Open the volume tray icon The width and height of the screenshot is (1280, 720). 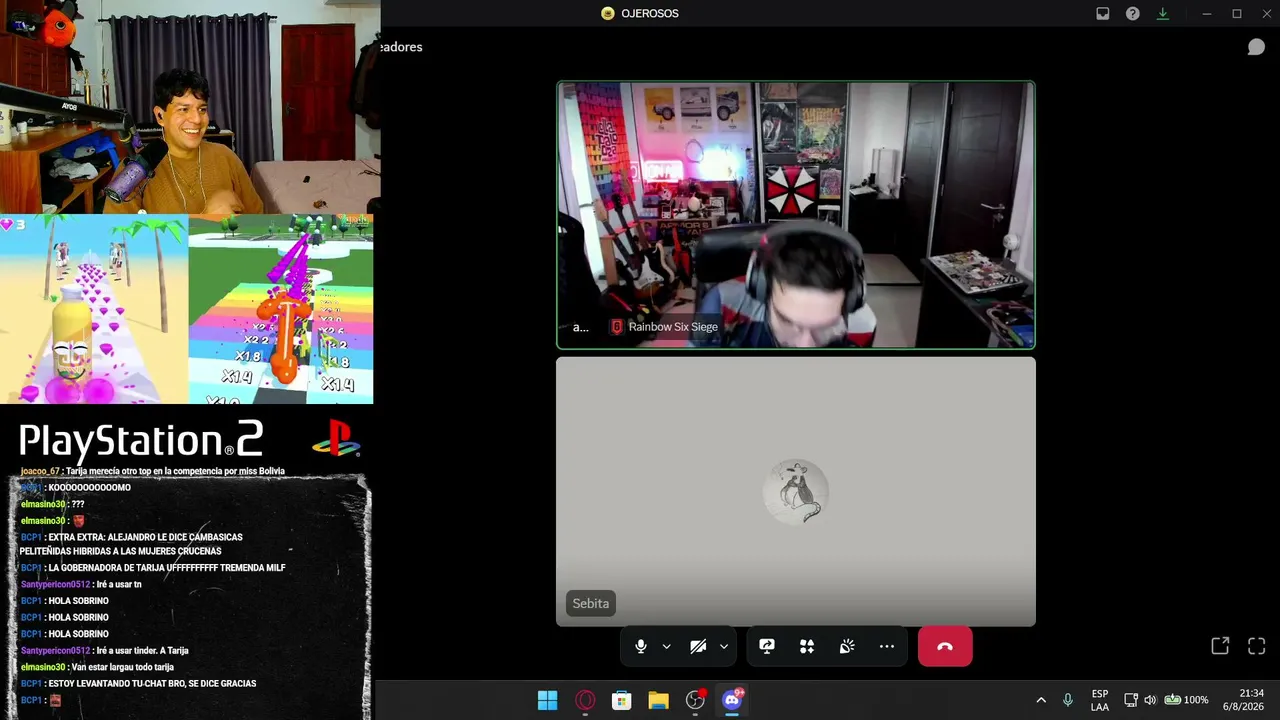[1150, 700]
